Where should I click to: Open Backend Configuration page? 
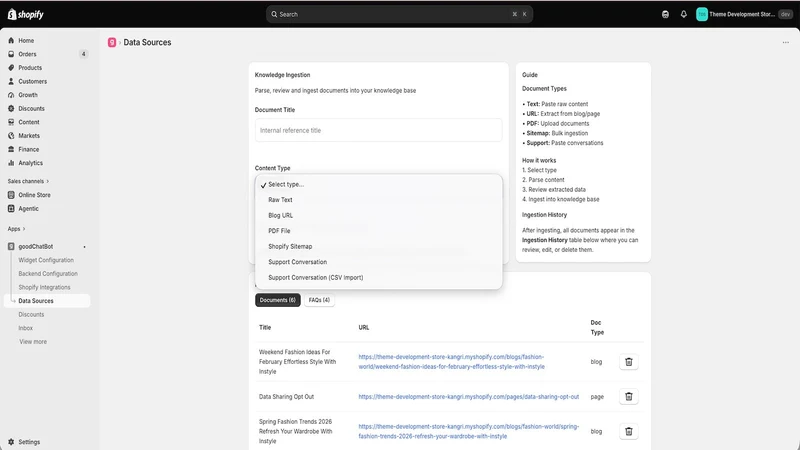pyautogui.click(x=48, y=274)
